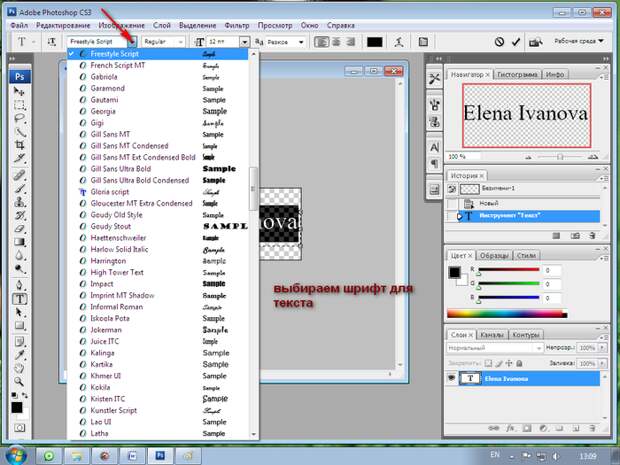Select the Horizontal Type tool in the toolbox
This screenshot has width=620, height=465.
click(x=20, y=299)
